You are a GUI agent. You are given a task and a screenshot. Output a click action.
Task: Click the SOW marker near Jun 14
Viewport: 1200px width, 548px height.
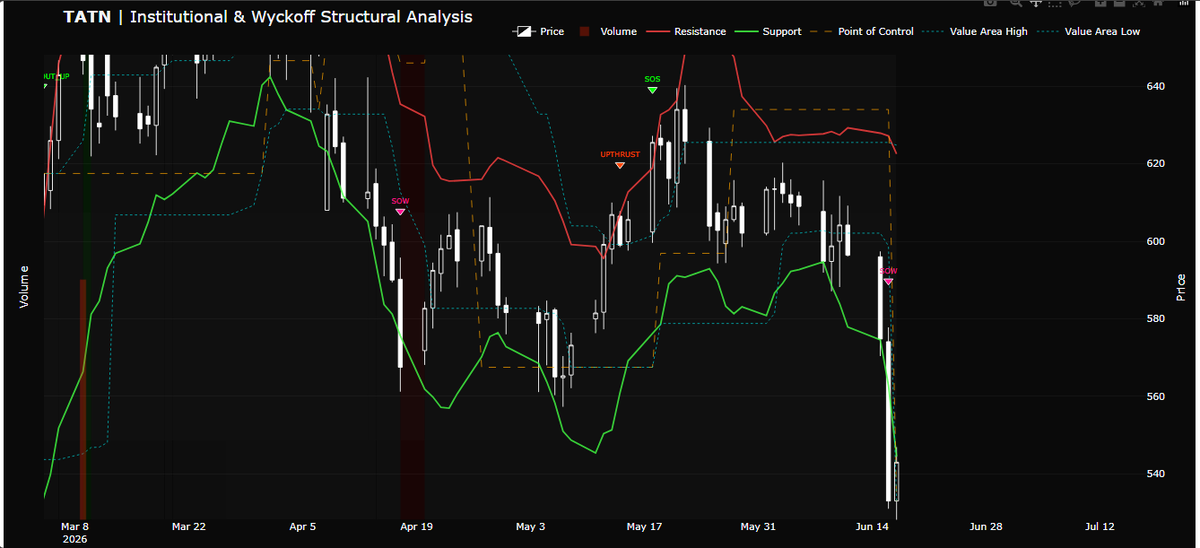pos(888,282)
